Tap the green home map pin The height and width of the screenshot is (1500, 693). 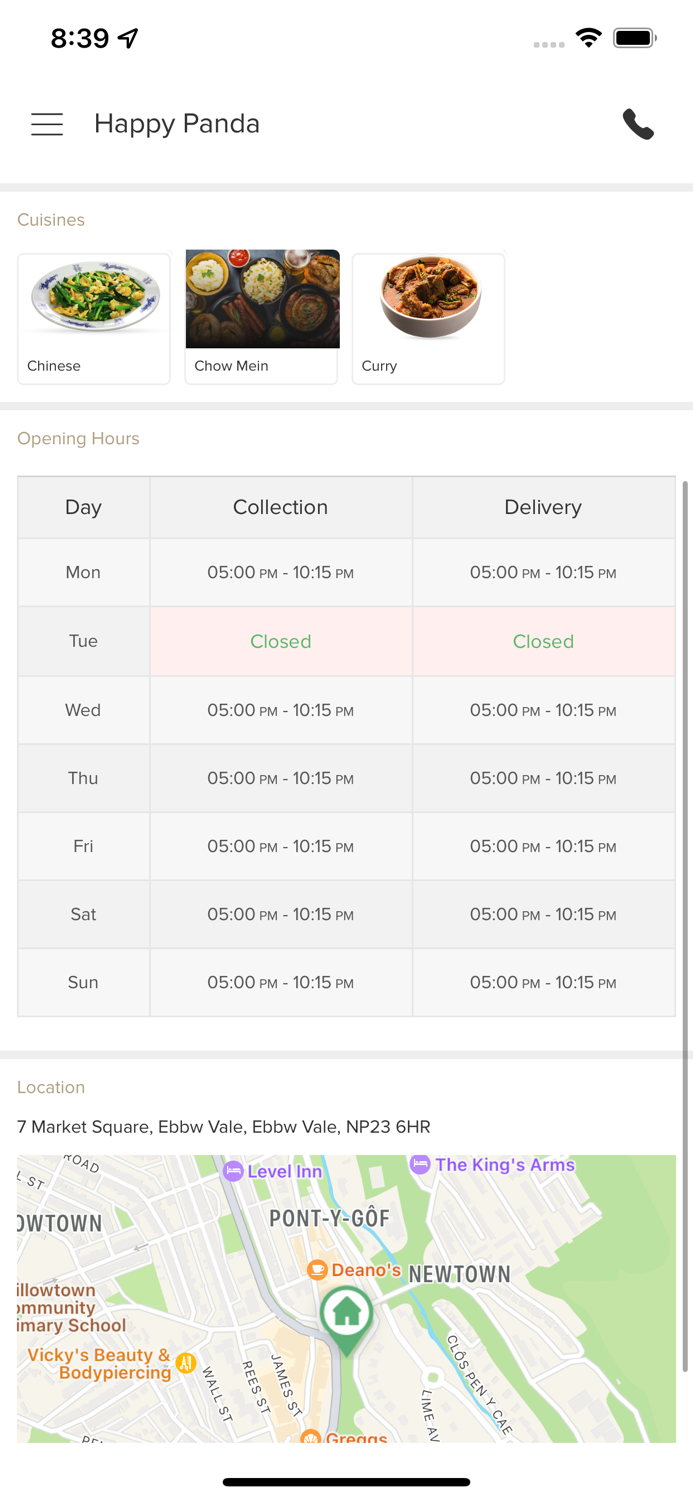346,1314
